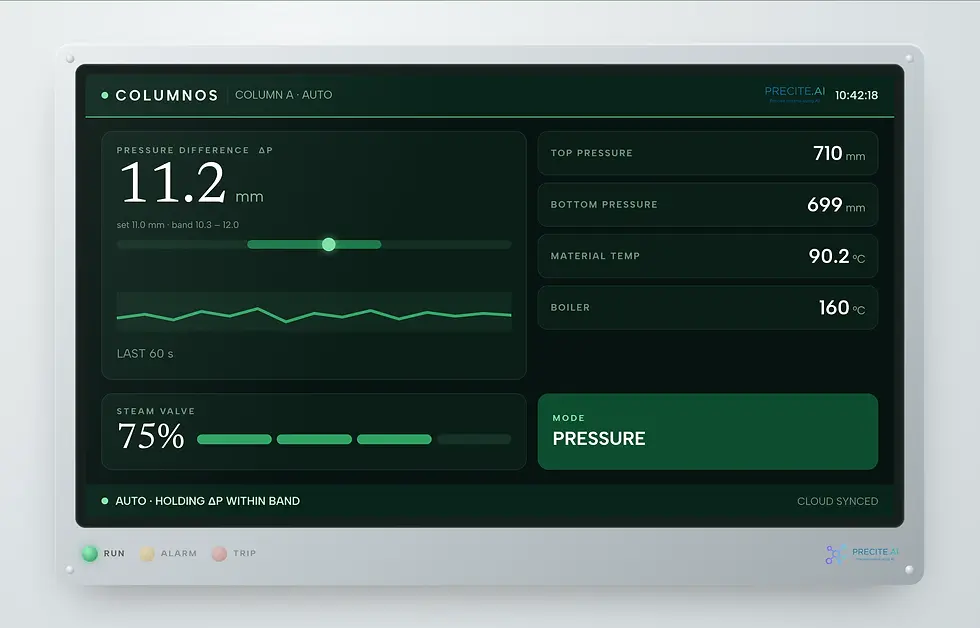Click the yellow ALARM indicator light
This screenshot has height=628, width=980.
coord(148,553)
